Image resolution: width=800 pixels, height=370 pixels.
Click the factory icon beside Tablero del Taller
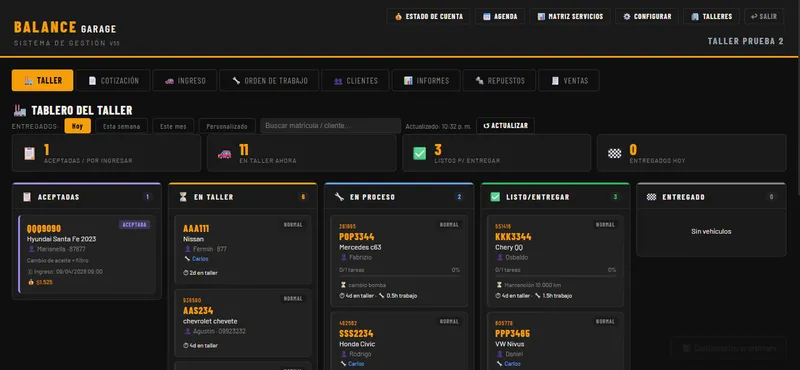click(x=20, y=110)
